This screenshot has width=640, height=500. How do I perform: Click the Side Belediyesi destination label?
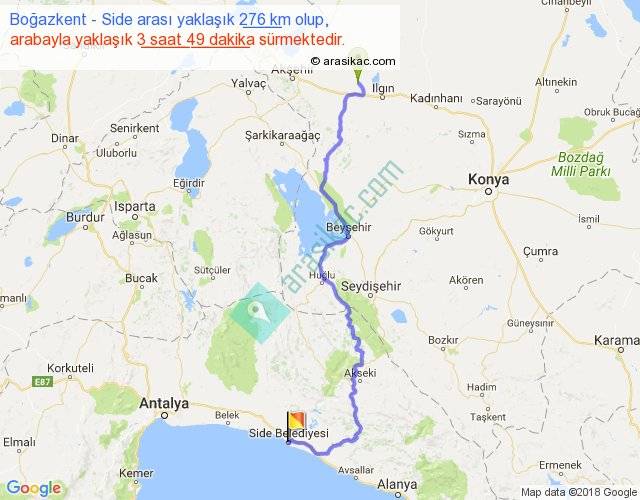(x=289, y=433)
